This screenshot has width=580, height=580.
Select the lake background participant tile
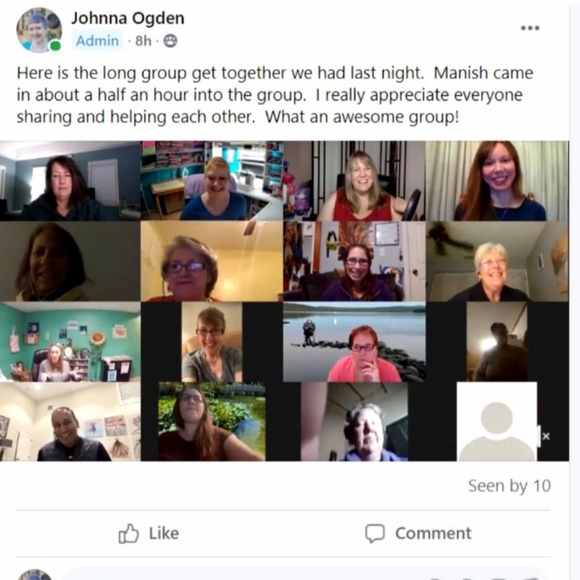tap(354, 342)
